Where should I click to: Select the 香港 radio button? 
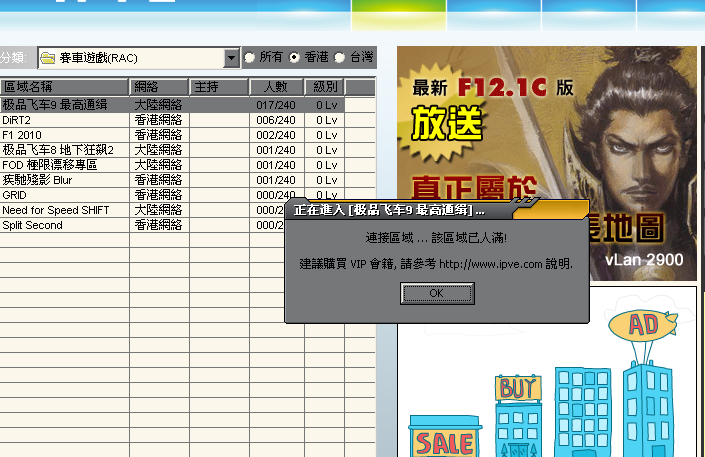click(x=294, y=57)
